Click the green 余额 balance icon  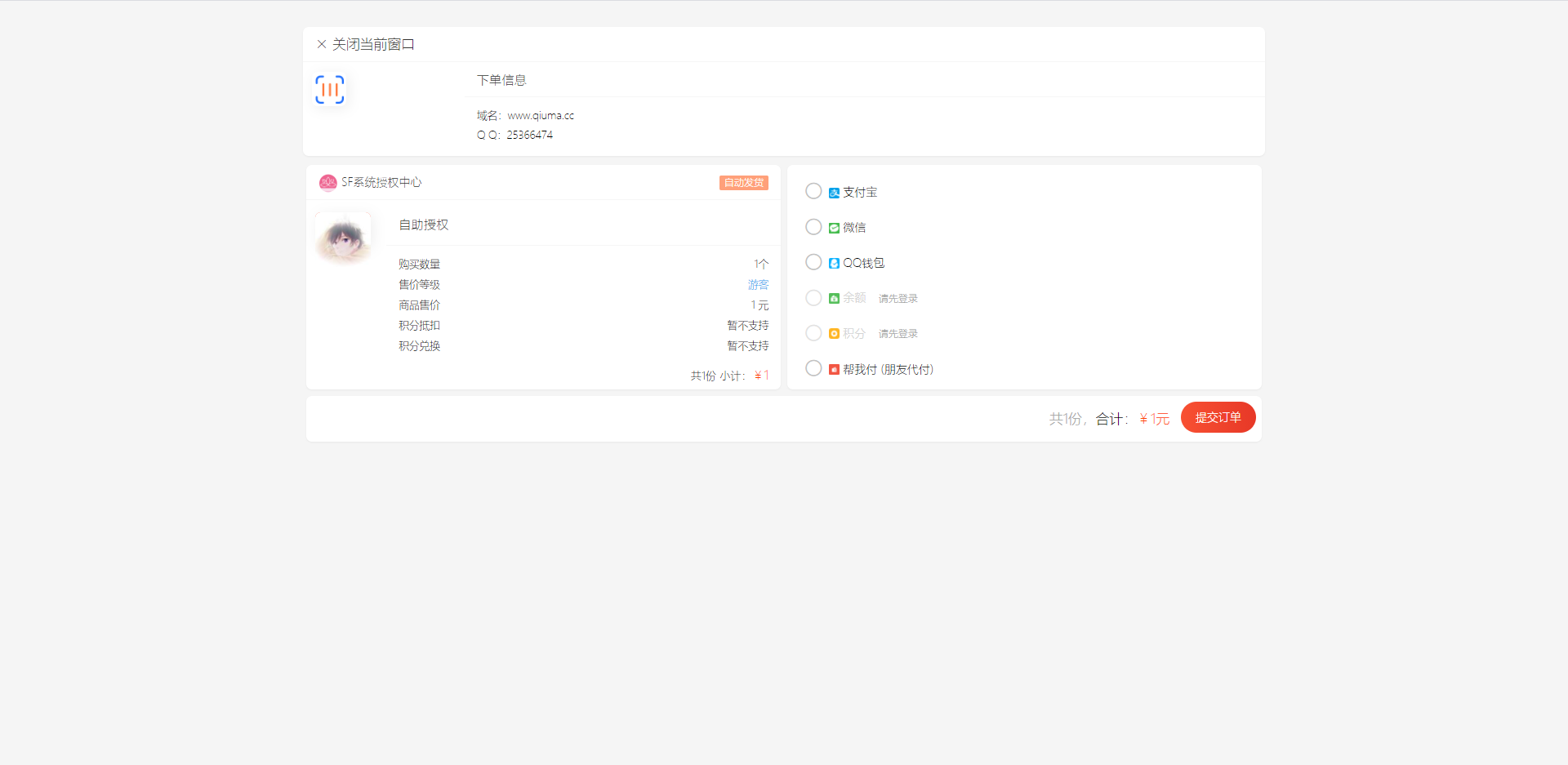click(x=834, y=299)
